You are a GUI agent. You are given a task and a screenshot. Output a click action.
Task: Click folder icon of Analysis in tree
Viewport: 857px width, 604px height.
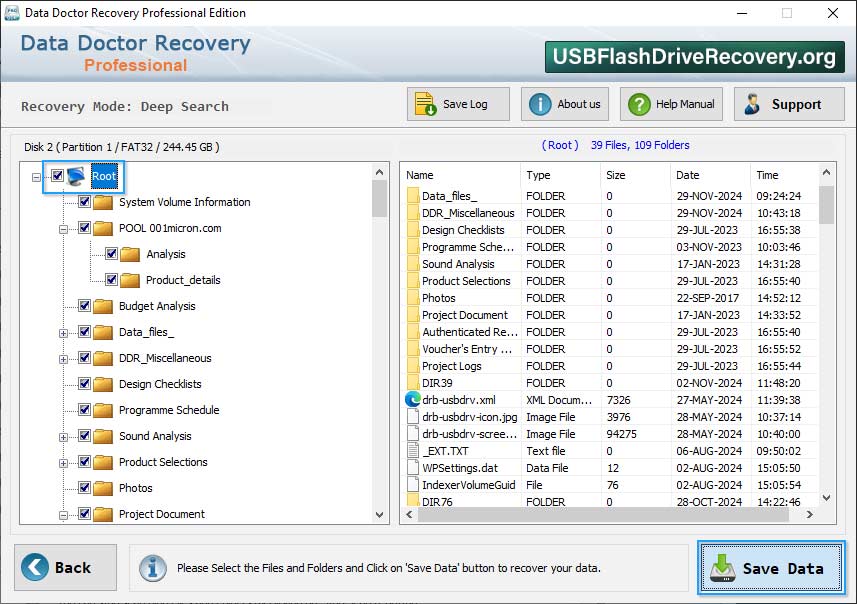click(x=130, y=254)
